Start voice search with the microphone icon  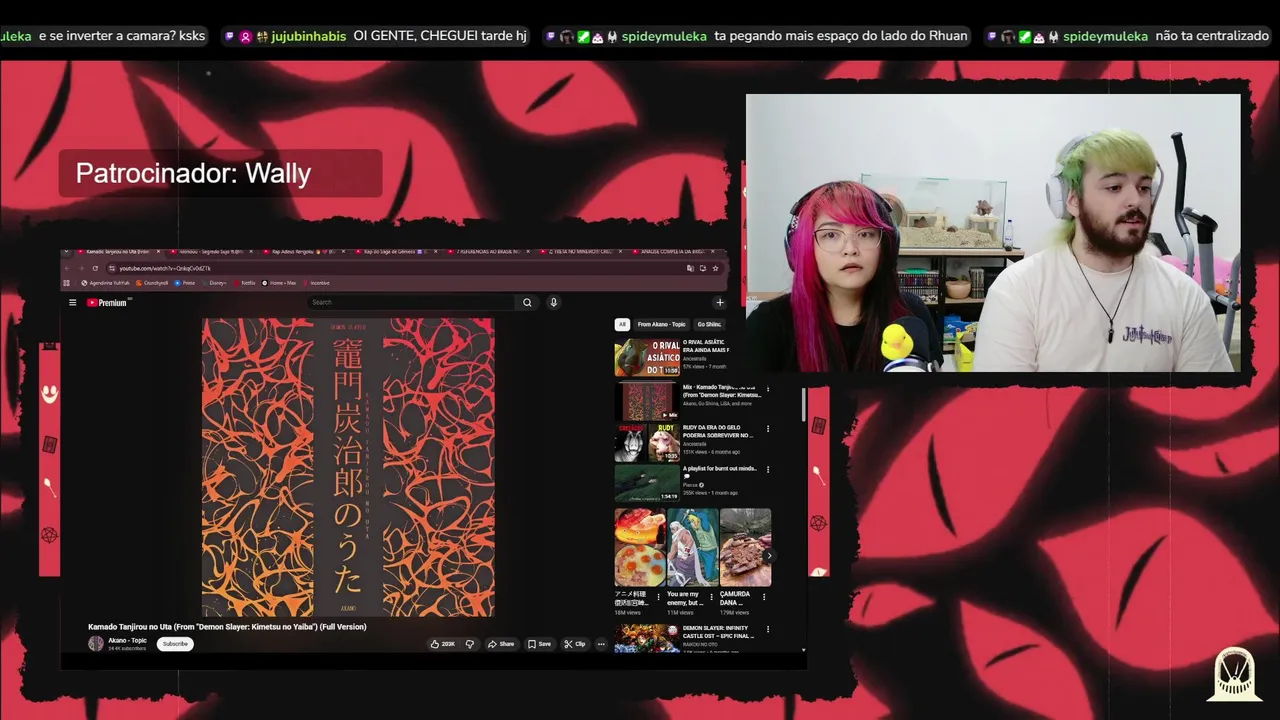click(x=553, y=302)
